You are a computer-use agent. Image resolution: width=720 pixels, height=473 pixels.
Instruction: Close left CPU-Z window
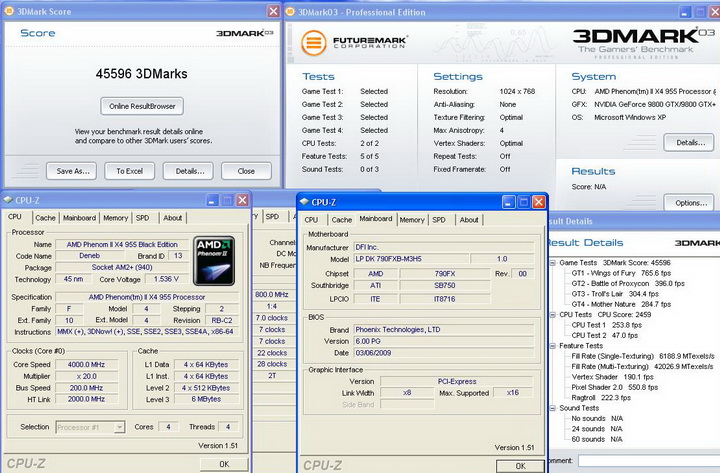pyautogui.click(x=242, y=200)
